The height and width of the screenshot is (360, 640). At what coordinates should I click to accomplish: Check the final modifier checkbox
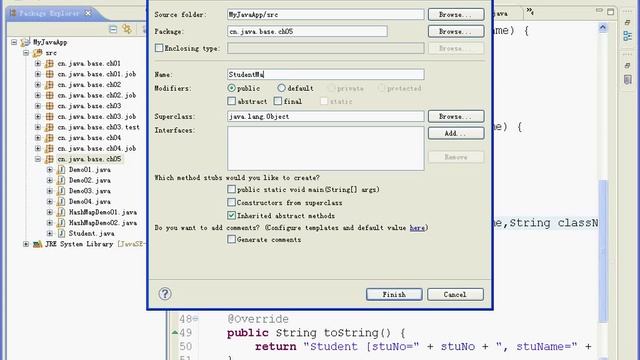(278, 101)
